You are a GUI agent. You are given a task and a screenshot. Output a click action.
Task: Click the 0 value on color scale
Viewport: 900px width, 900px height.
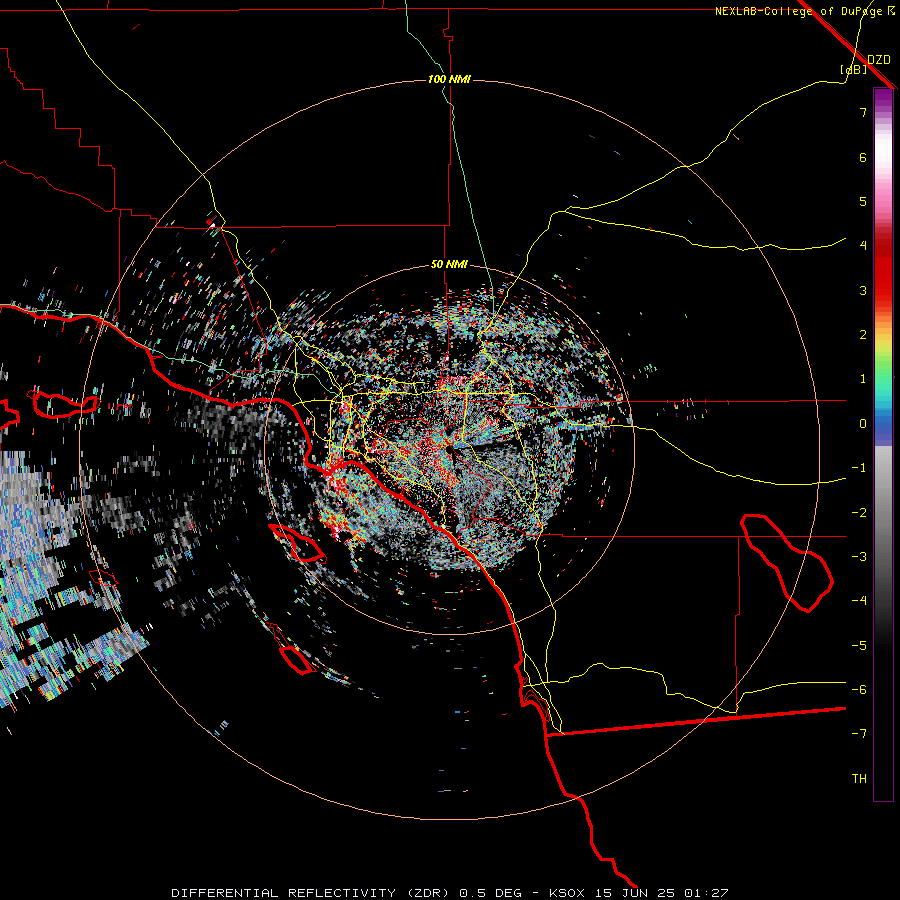pyautogui.click(x=863, y=424)
